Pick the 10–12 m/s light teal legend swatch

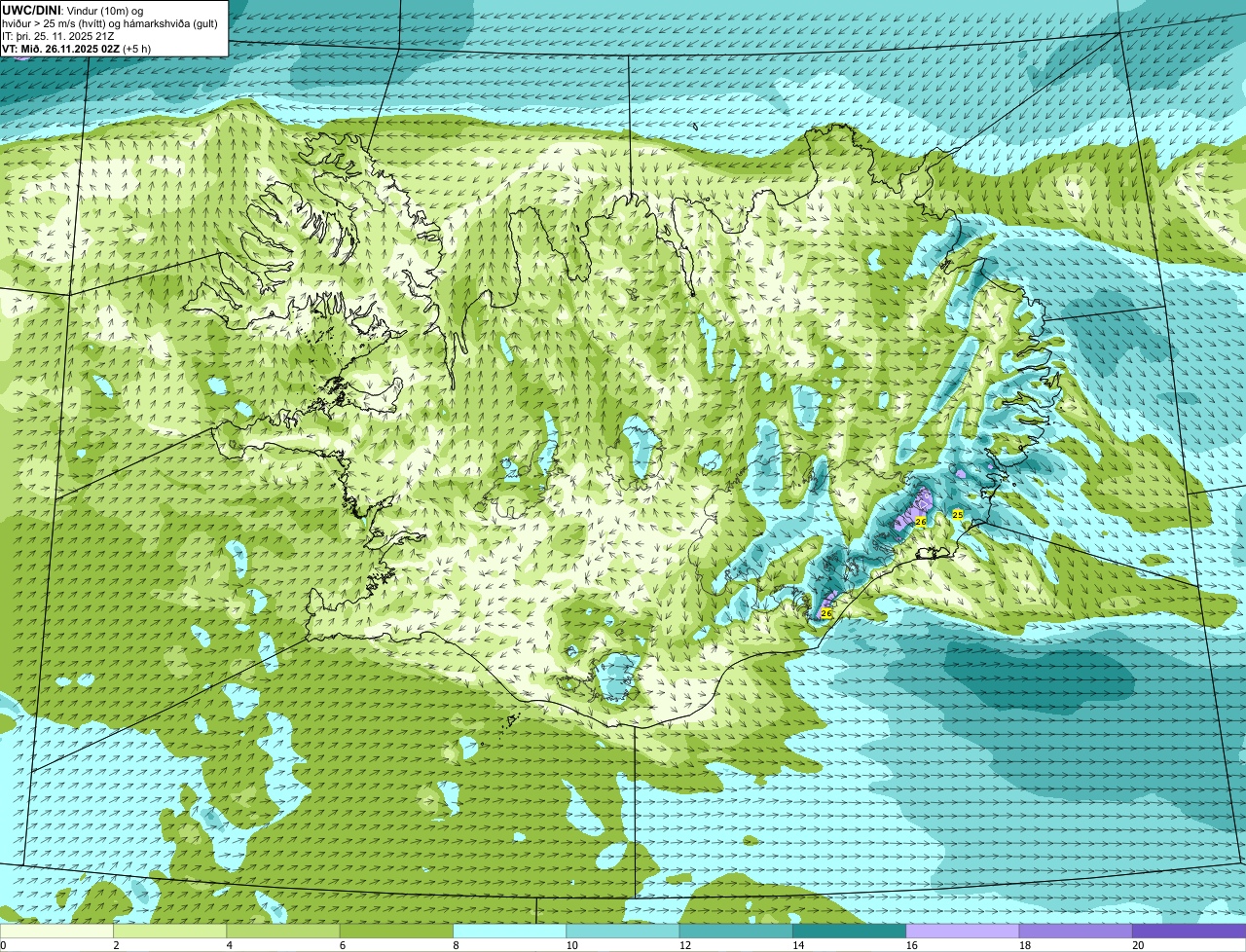[x=623, y=932]
